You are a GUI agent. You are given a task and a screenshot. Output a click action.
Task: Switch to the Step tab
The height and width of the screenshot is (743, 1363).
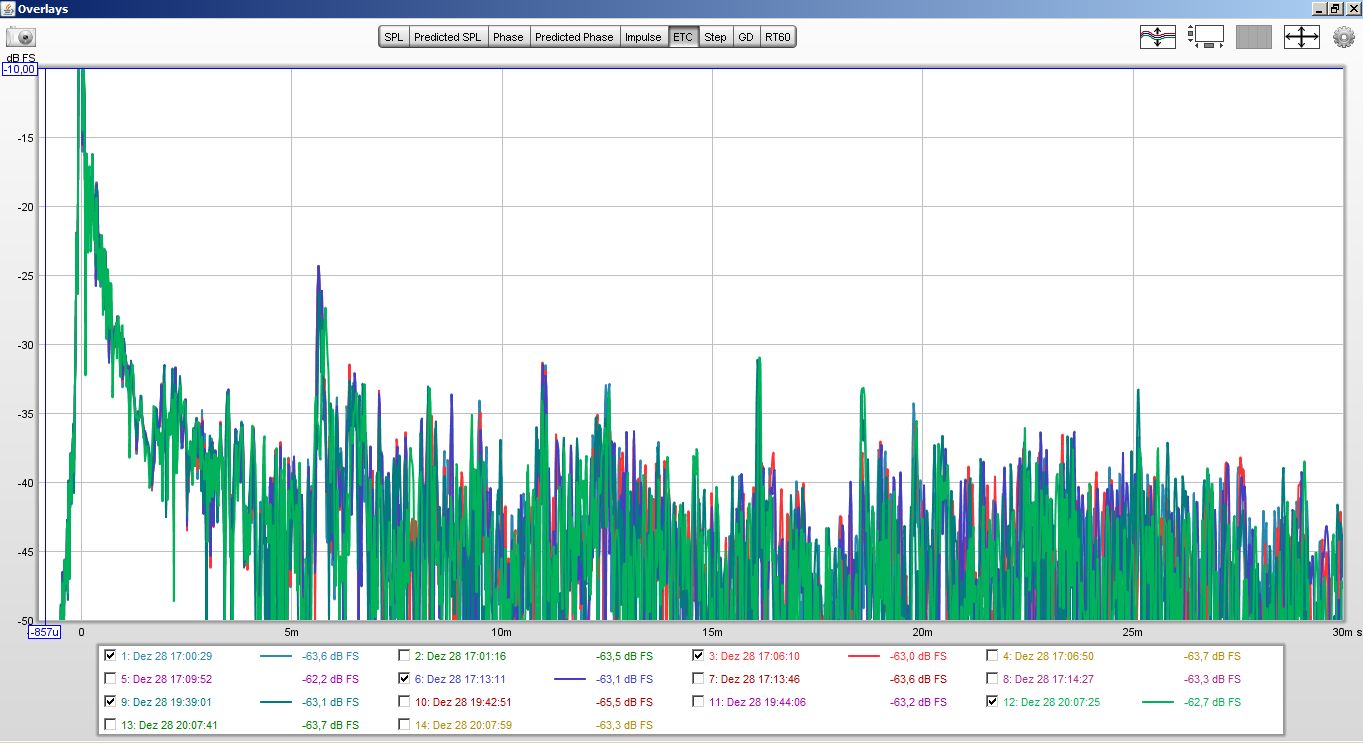[715, 37]
